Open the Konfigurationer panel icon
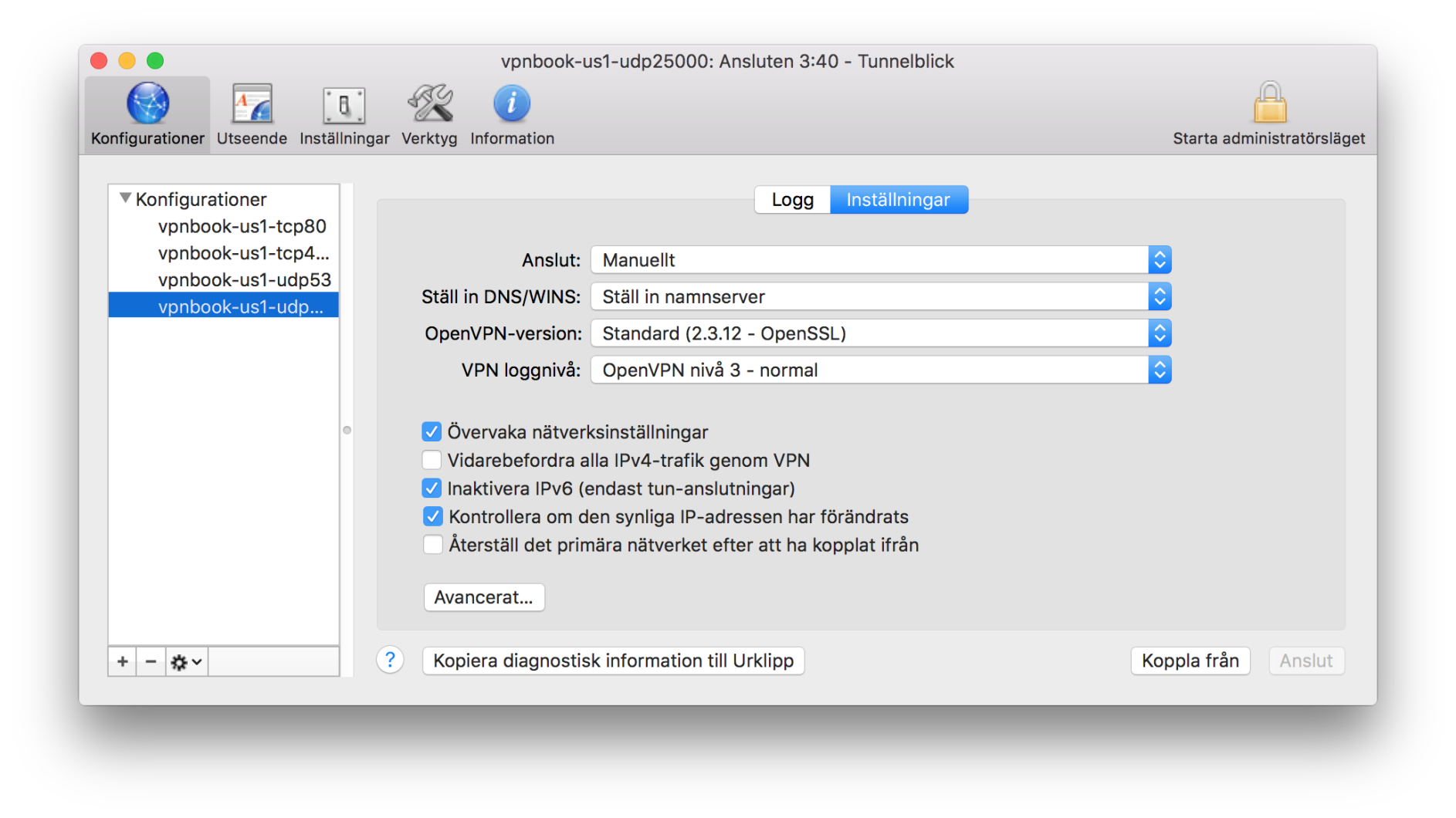Viewport: 1456px width, 818px height. [x=147, y=108]
